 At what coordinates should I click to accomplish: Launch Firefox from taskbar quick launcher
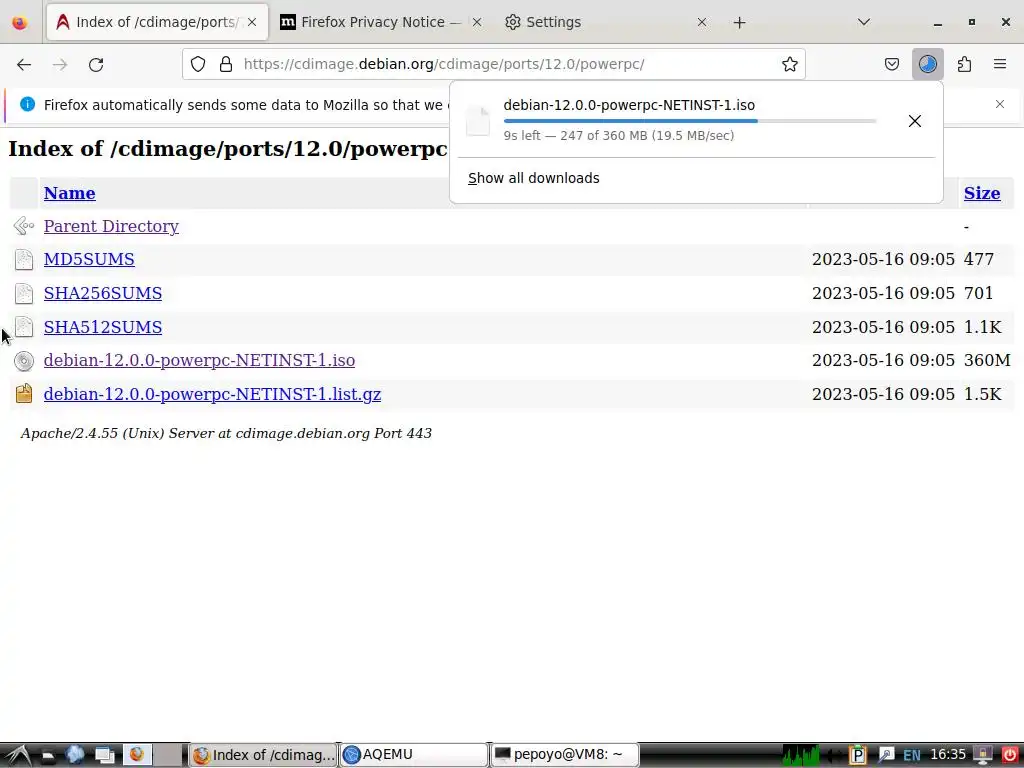tap(136, 755)
